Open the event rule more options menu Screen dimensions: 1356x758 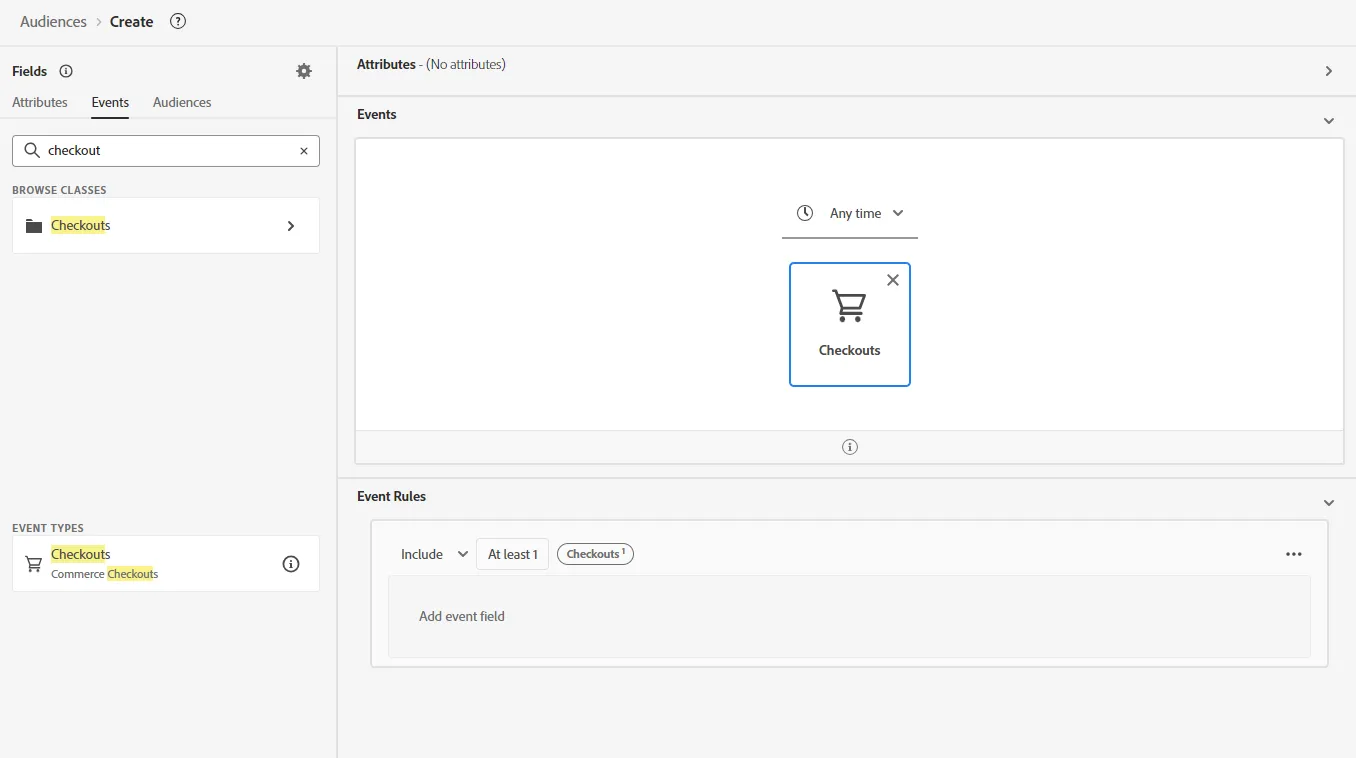1294,554
